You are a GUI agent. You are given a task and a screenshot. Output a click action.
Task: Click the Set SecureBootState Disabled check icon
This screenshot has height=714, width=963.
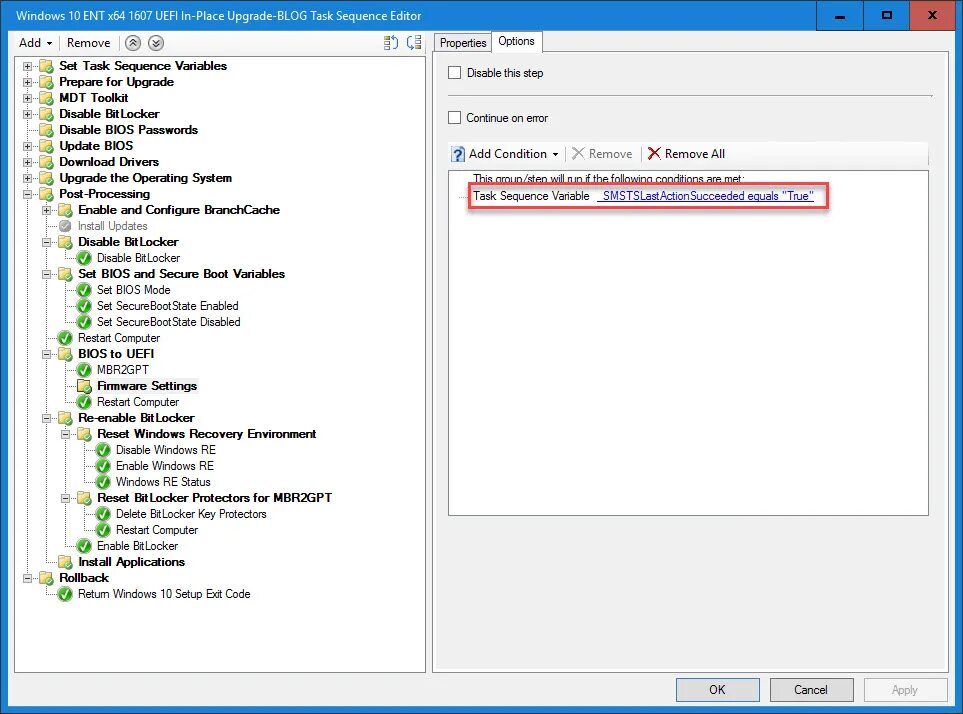tap(84, 322)
